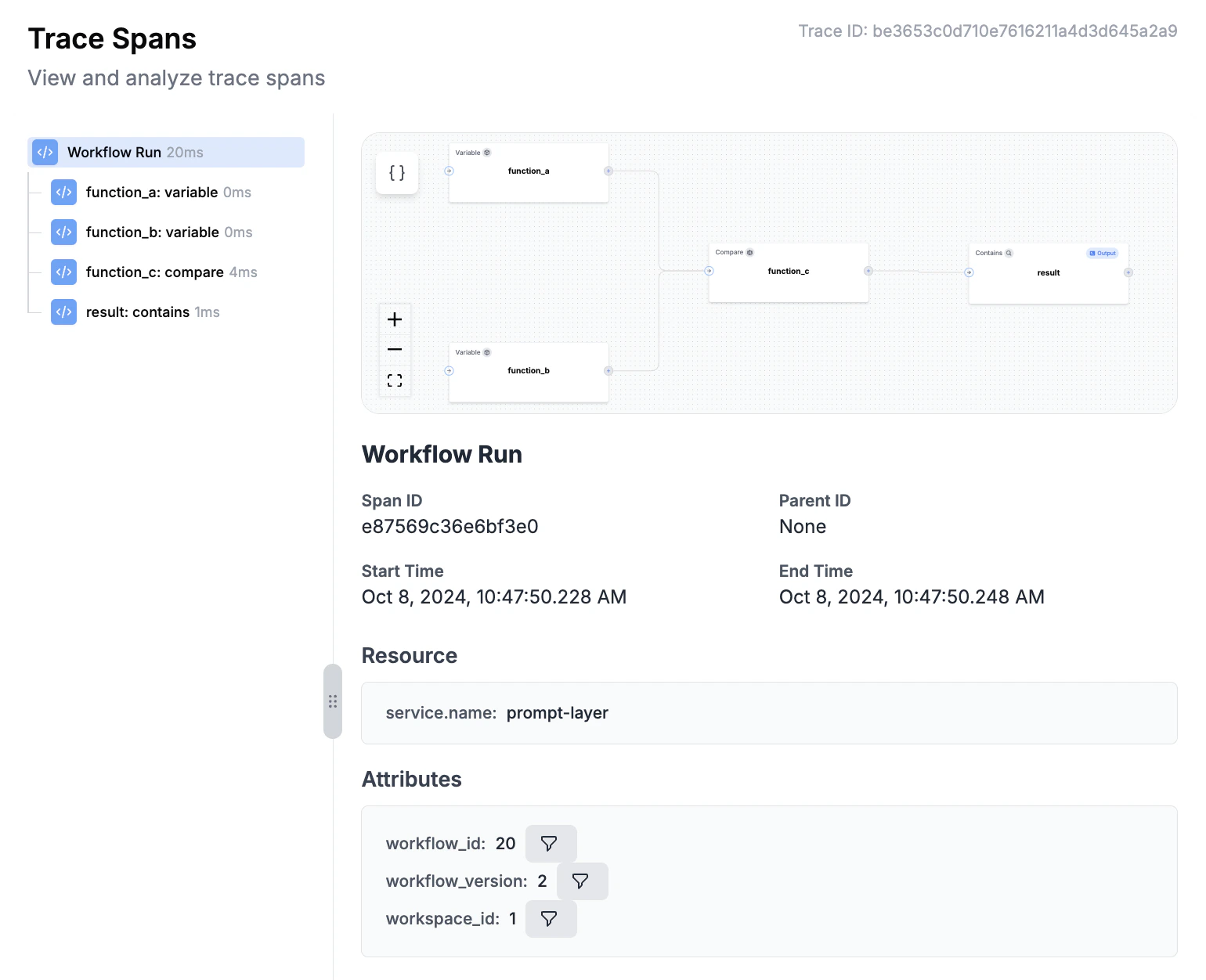Click the Variable type icon on function_b node
The height and width of the screenshot is (980, 1206).
coord(487,352)
